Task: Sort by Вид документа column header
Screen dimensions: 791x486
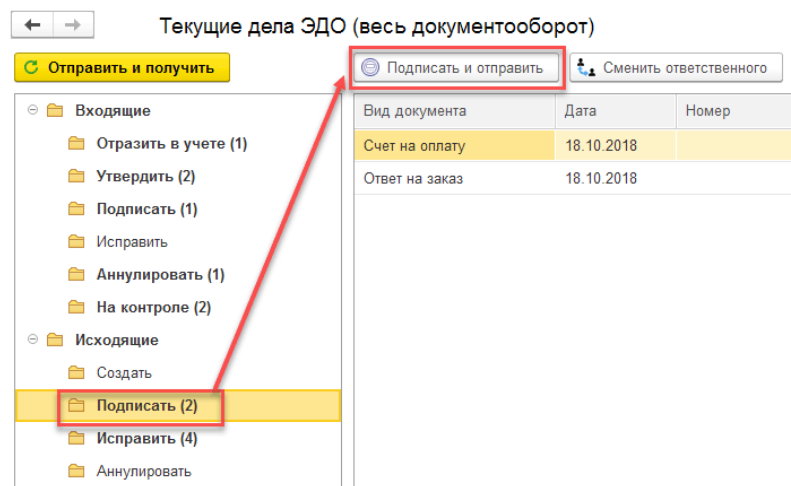Action: click(x=455, y=111)
